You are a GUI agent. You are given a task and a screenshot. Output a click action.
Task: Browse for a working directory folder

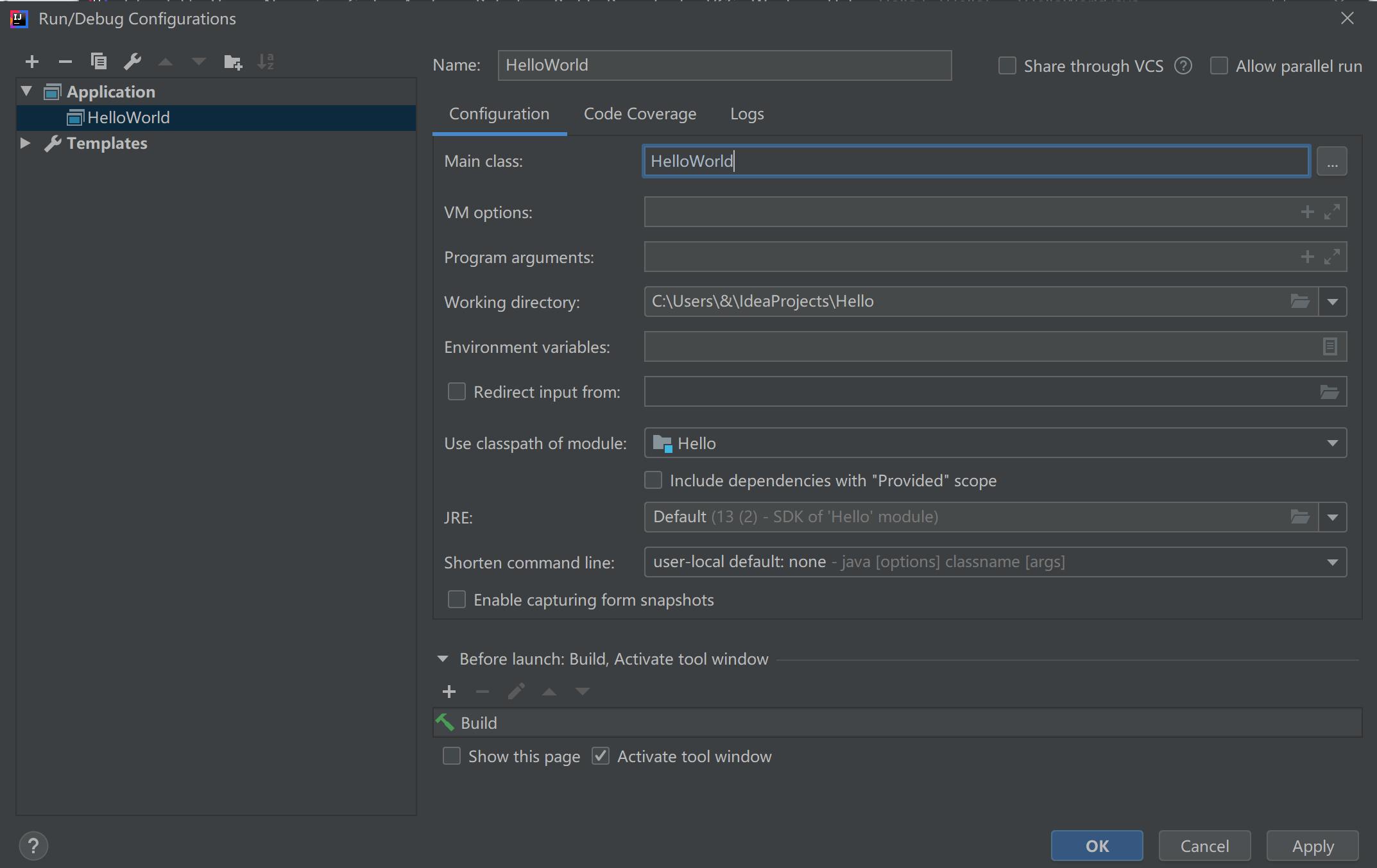pos(1301,301)
